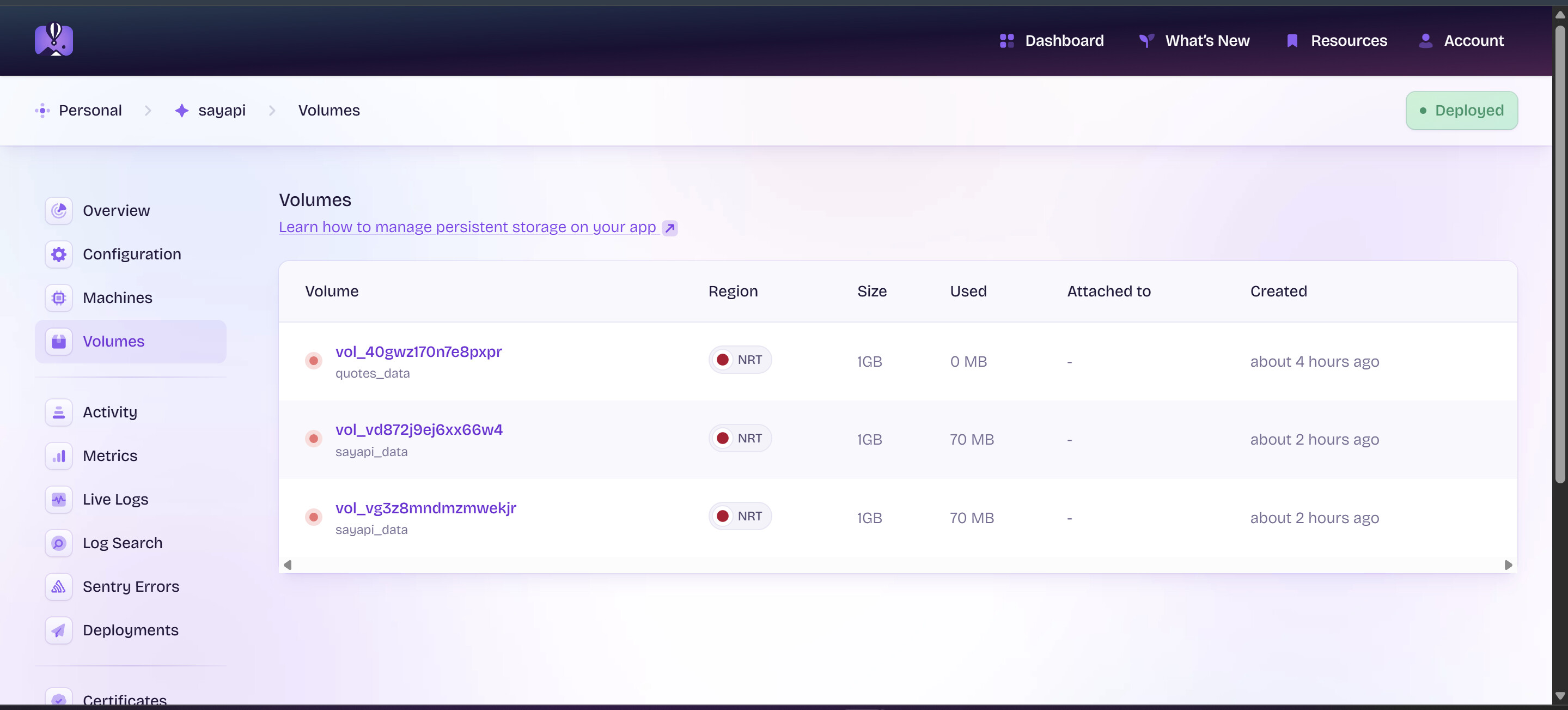Click the external link arrow icon

(669, 228)
